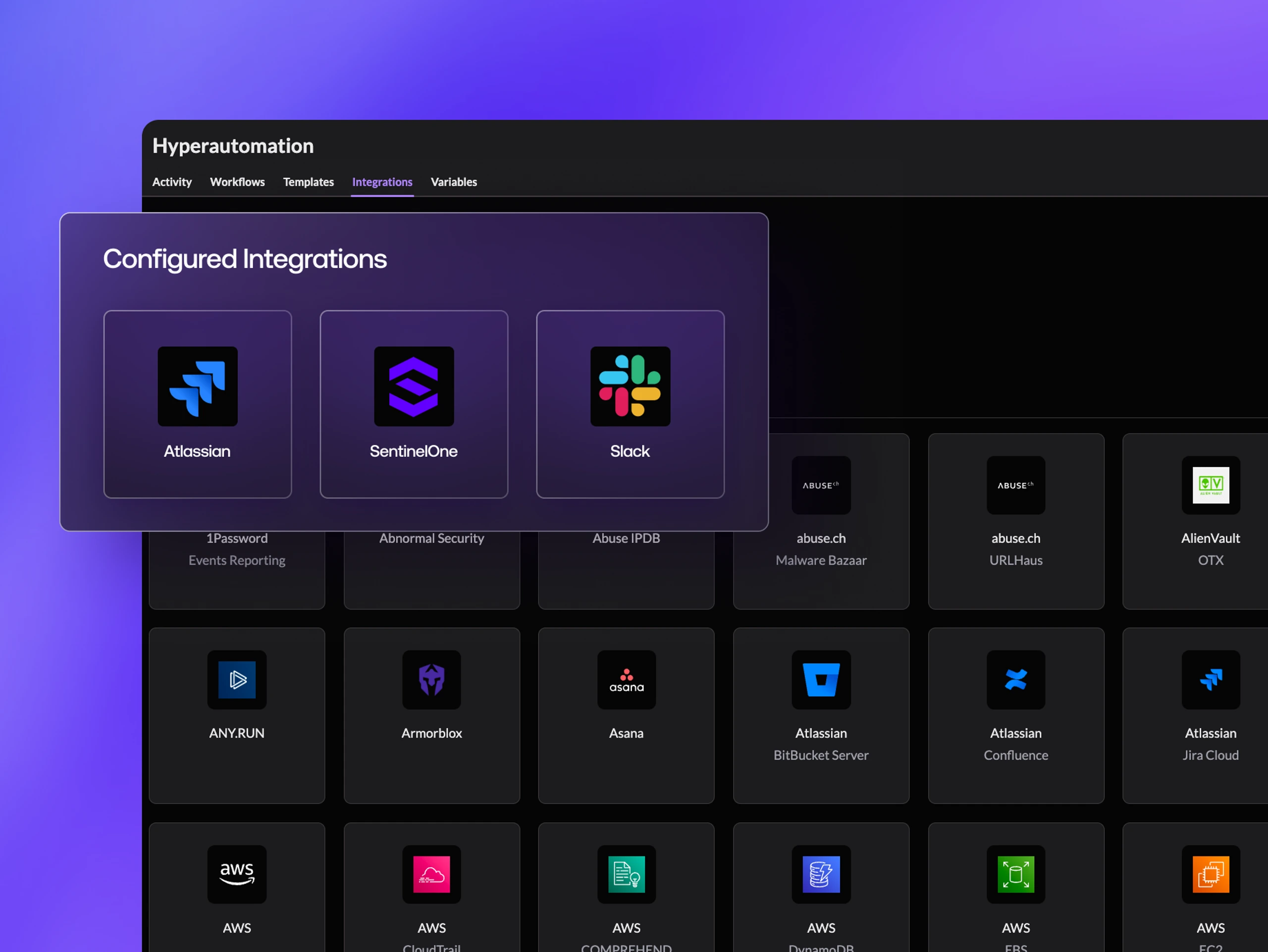1268x952 pixels.
Task: Open the AlienVault OTX icon
Action: [1211, 485]
